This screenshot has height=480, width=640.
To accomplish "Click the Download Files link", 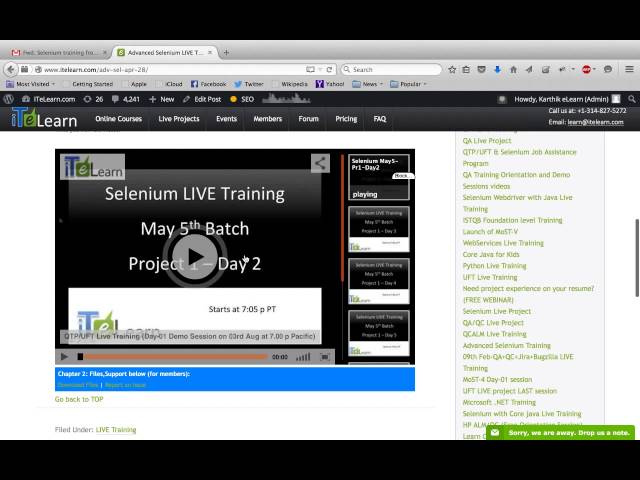I will point(78,385).
